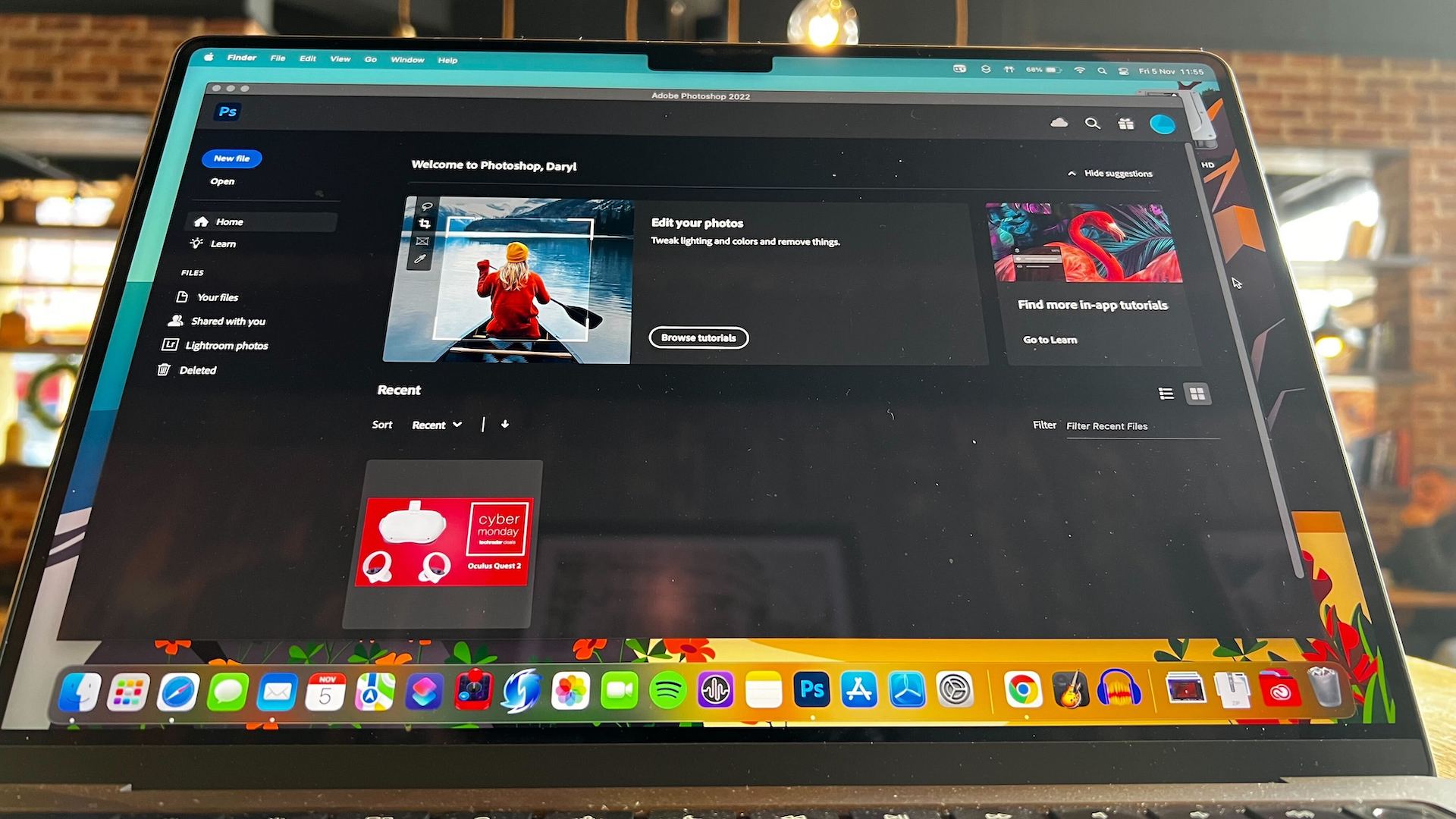Click 'Go to Learn' link
The height and width of the screenshot is (819, 1456).
(1050, 339)
